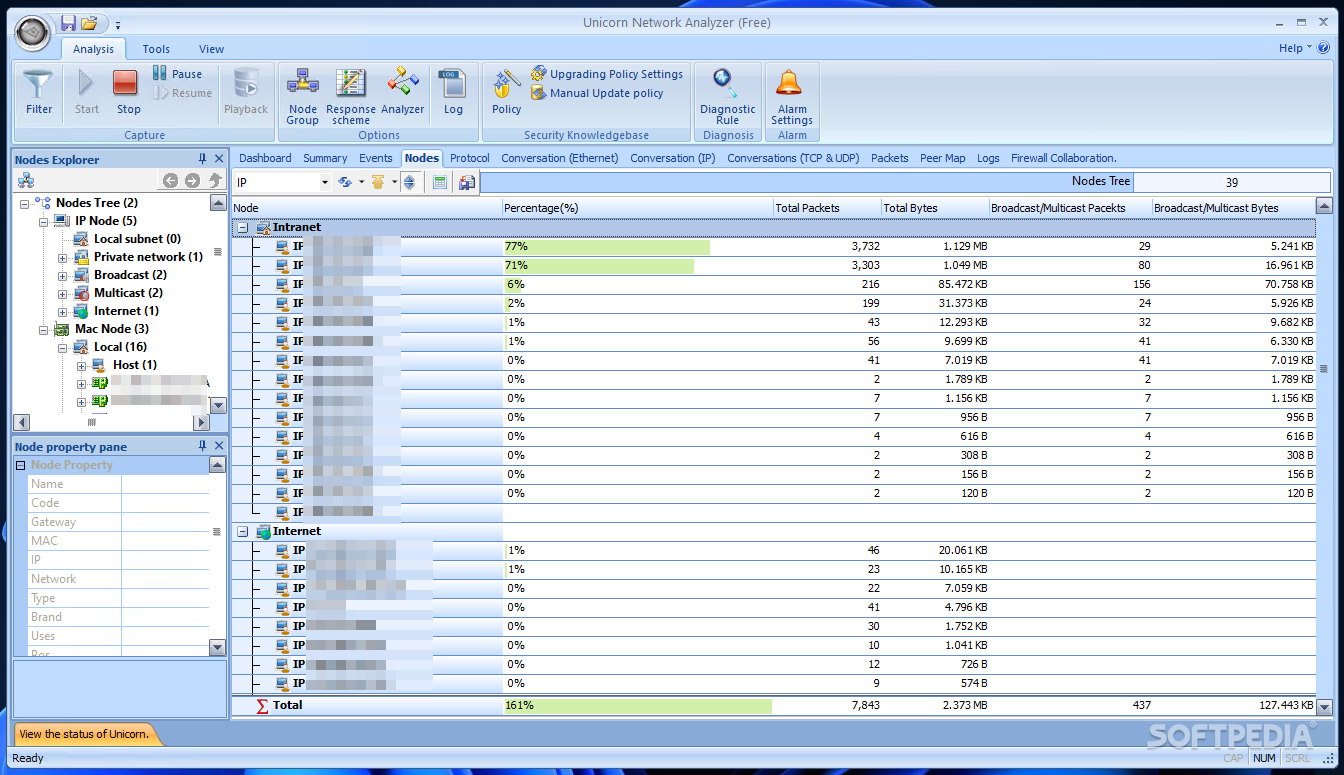Switch to the View ribbon tab
Viewport: 1344px width, 775px height.
tap(211, 49)
